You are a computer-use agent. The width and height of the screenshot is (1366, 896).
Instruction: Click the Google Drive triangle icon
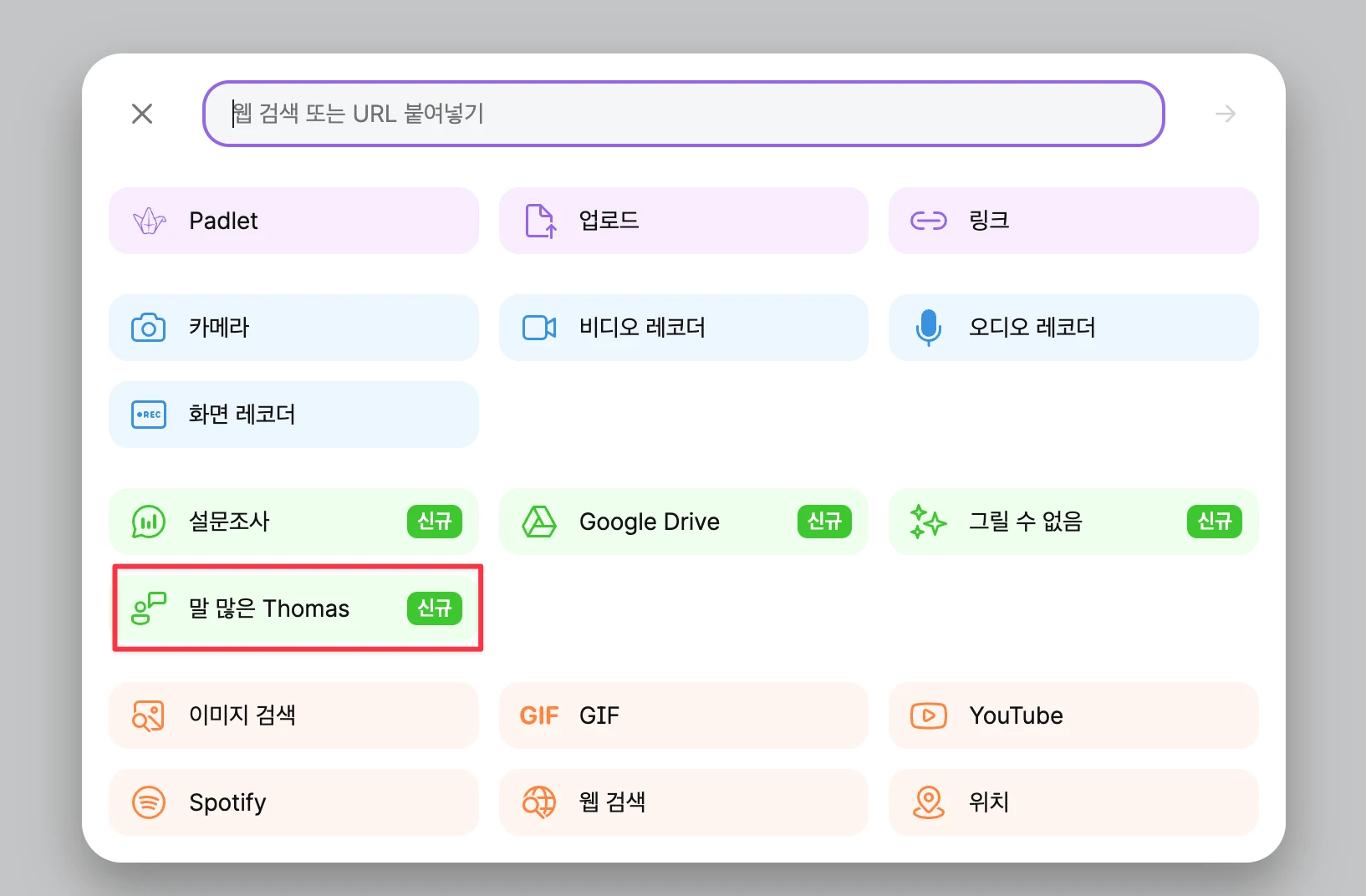pos(539,522)
